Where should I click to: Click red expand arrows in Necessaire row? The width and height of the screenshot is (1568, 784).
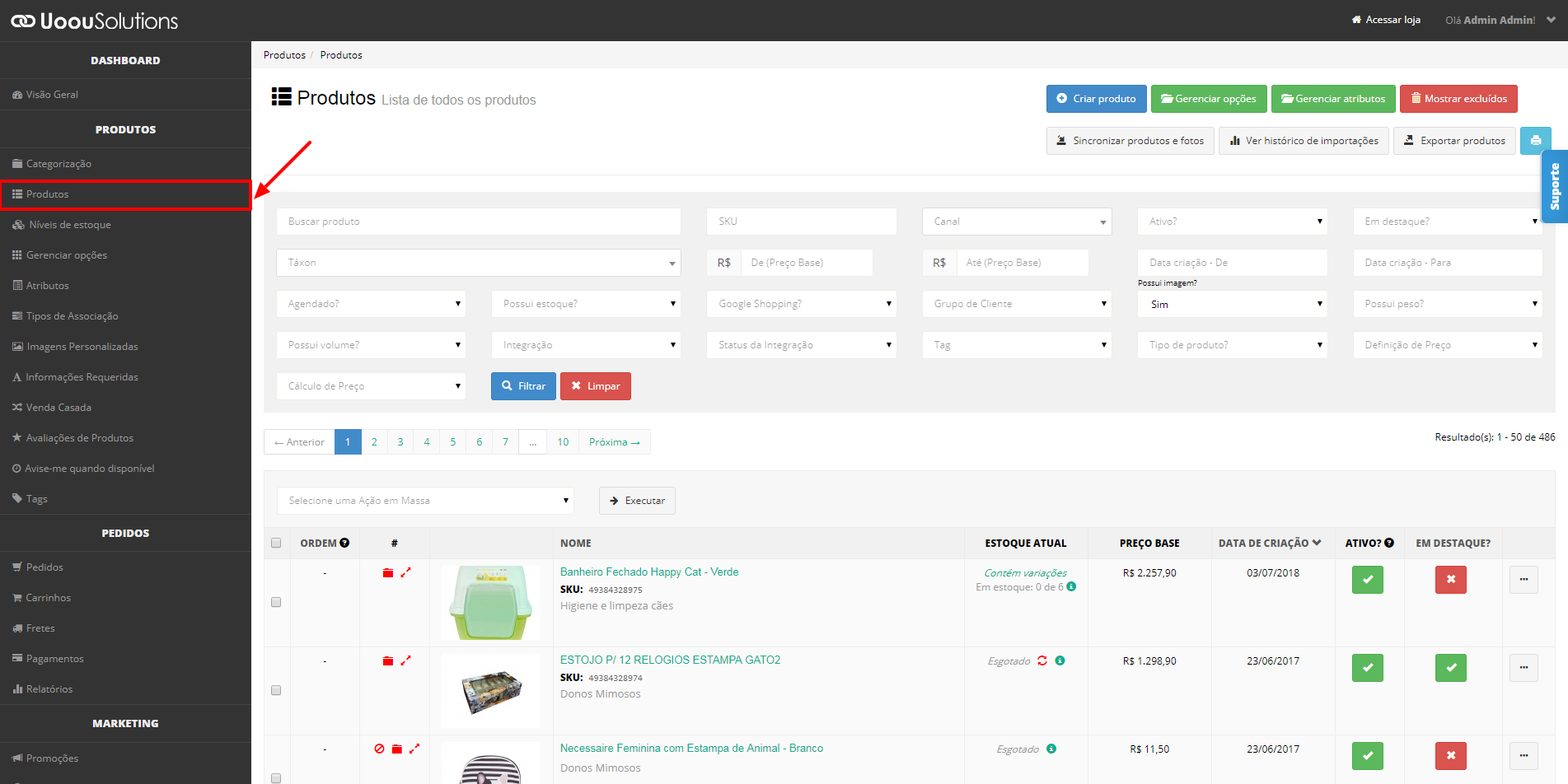point(414,749)
